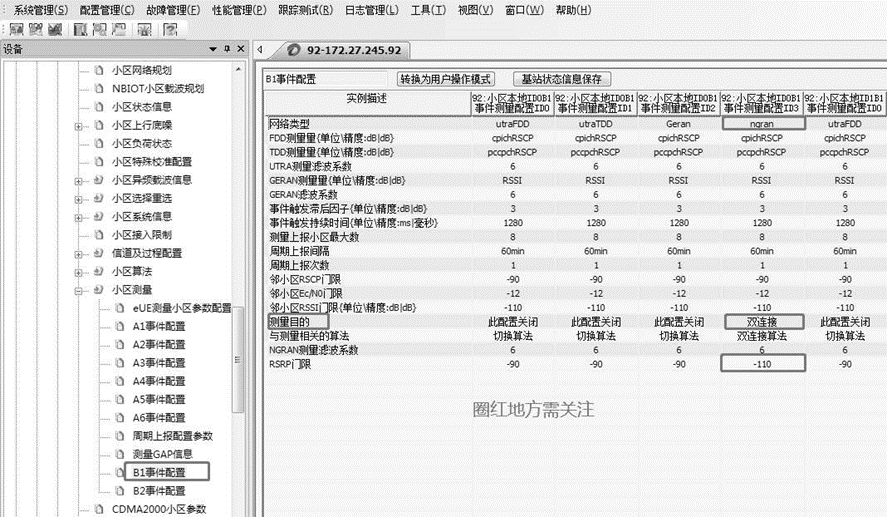887x517 pixels.
Task: Click the B1事件配置 field above the table
Action: coord(326,79)
